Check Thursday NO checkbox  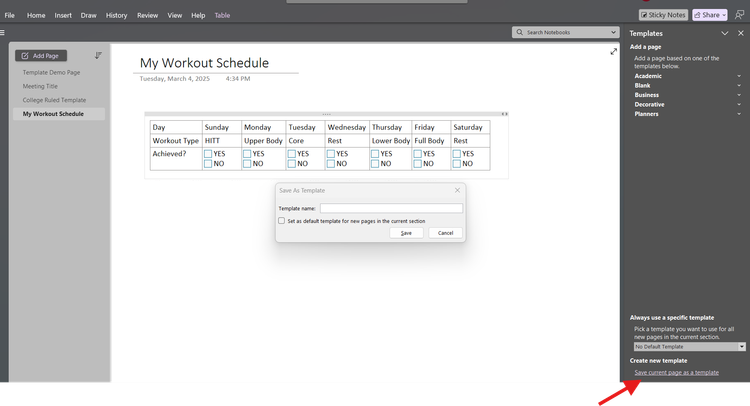(x=375, y=164)
